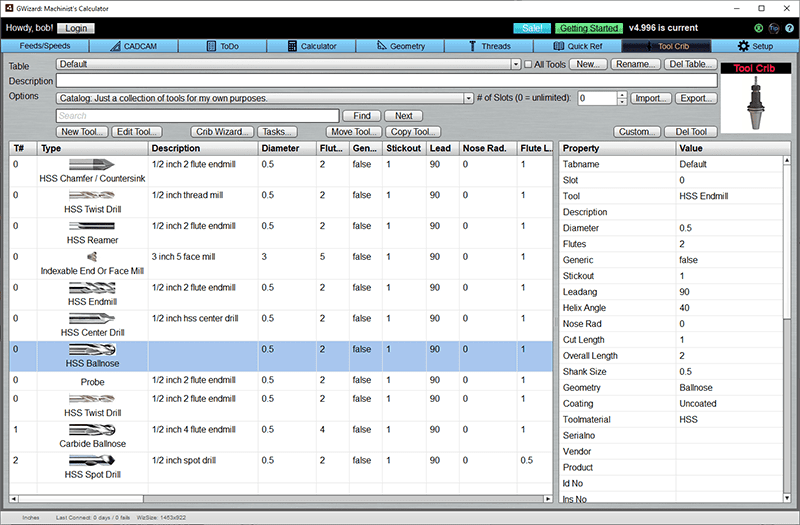Click the New Tool... button
This screenshot has height=525, width=800.
coord(82,132)
